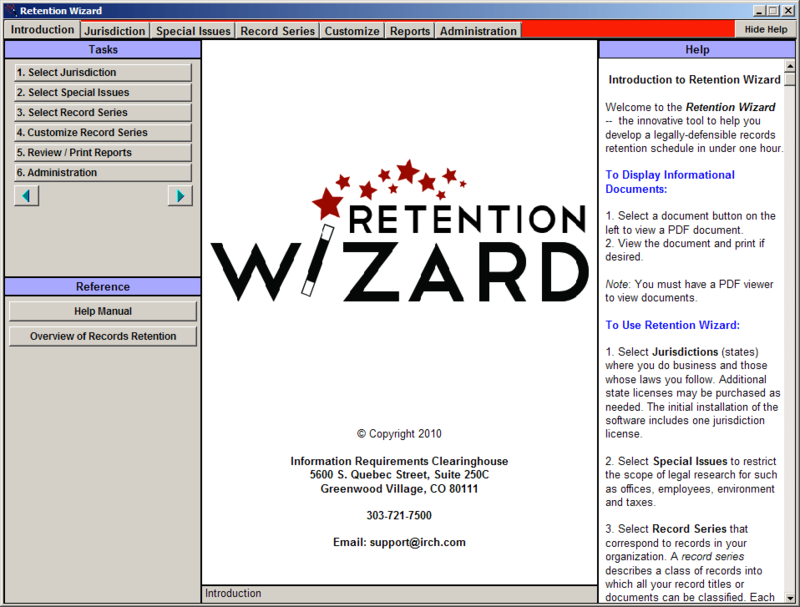Click the 3. Select Record Series task
This screenshot has height=607, width=800.
click(102, 113)
